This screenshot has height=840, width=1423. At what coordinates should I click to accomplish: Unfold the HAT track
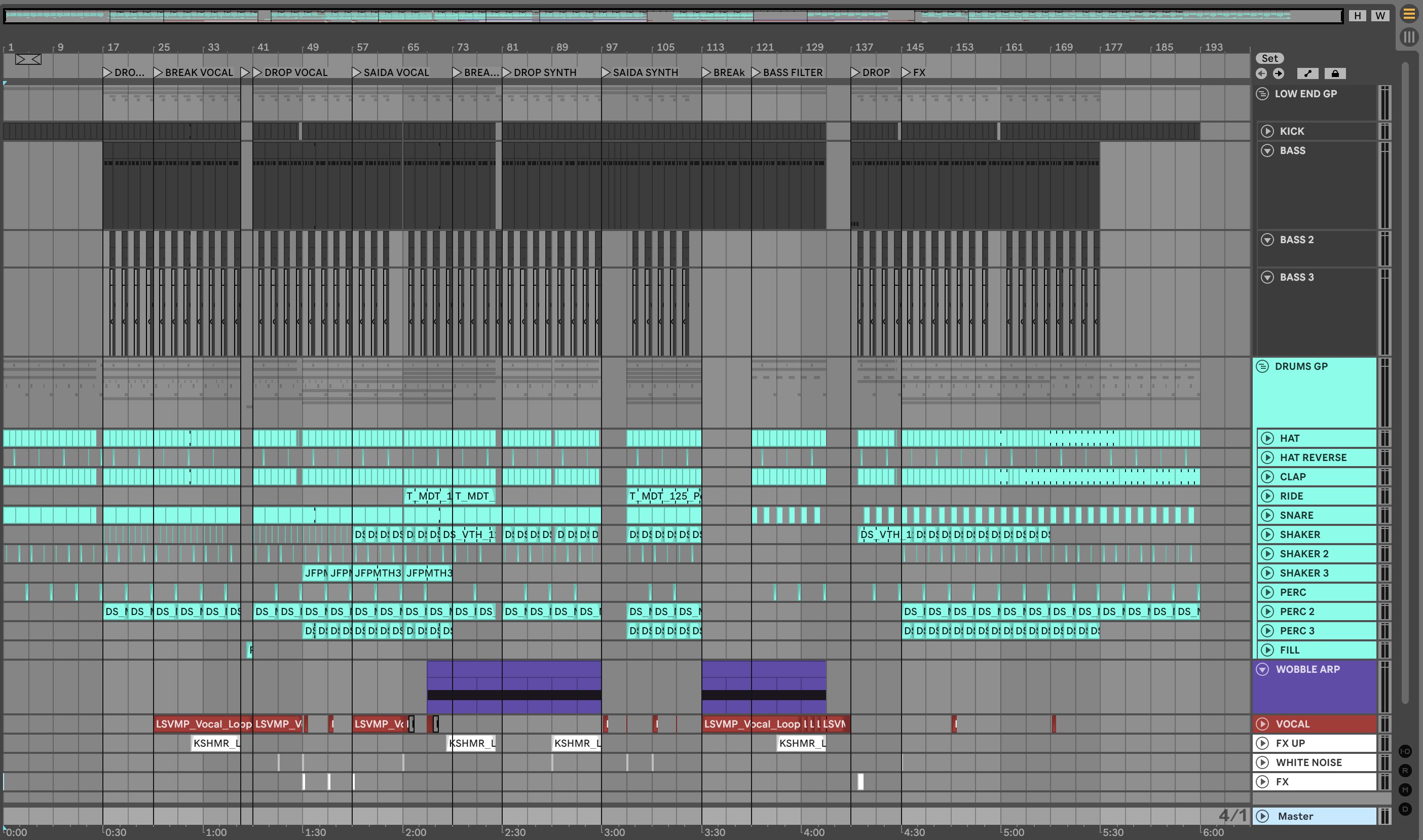click(x=1267, y=439)
